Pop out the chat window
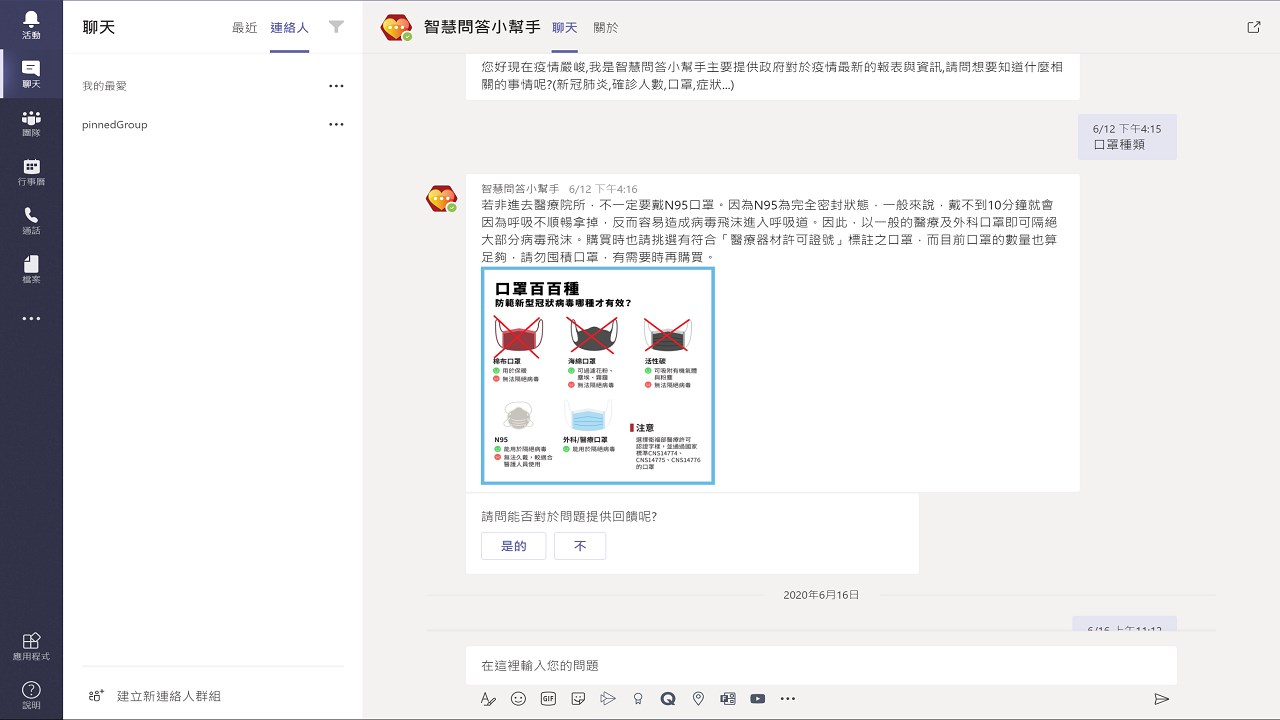Viewport: 1280px width, 720px height. tap(1254, 28)
